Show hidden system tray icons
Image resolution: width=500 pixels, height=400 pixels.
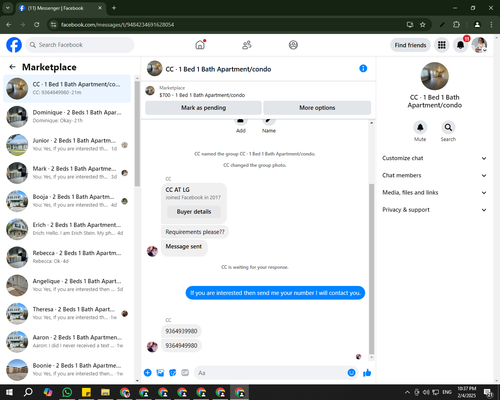pos(407,392)
